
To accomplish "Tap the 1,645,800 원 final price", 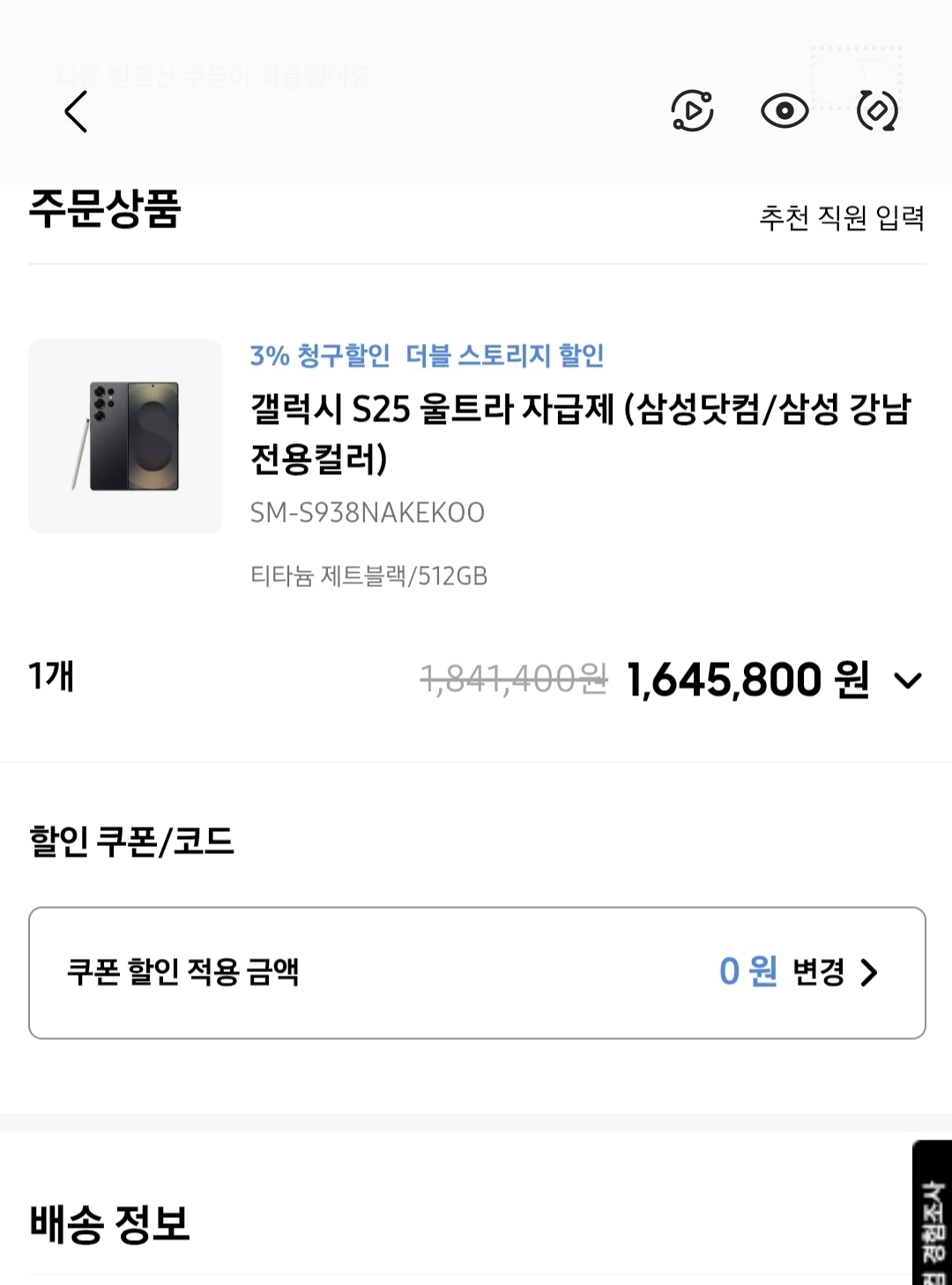I will 747,680.
